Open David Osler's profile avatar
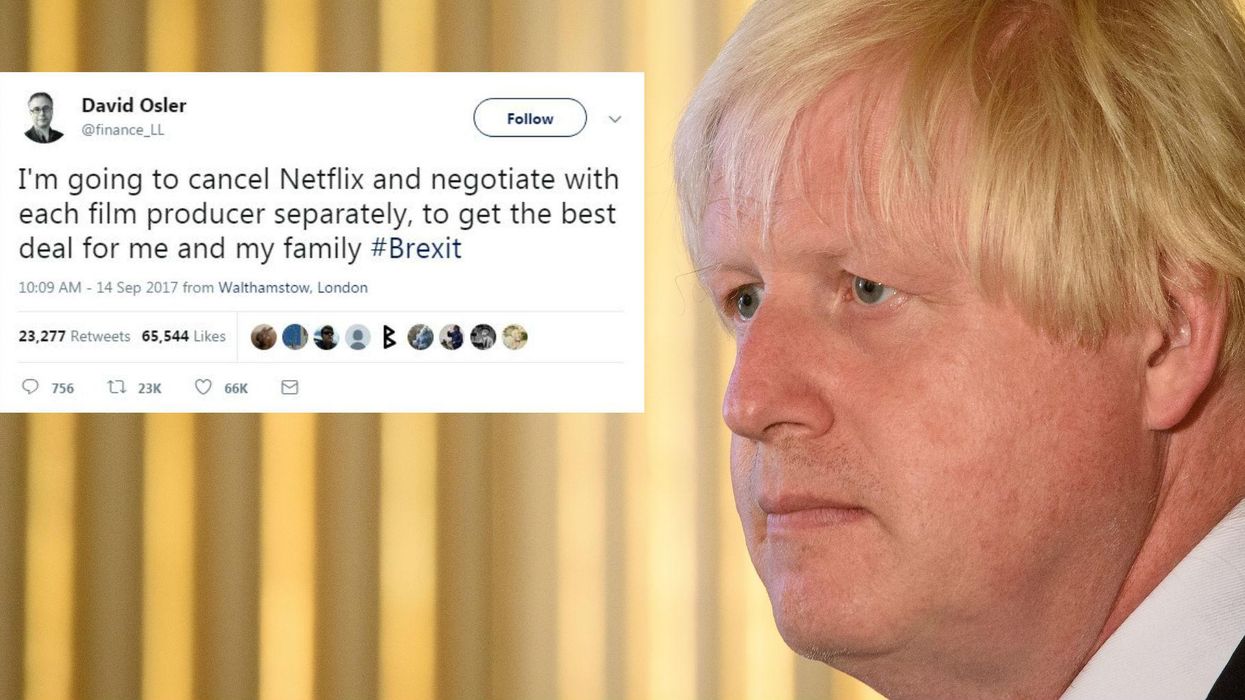The width and height of the screenshot is (1245, 700). [43, 117]
